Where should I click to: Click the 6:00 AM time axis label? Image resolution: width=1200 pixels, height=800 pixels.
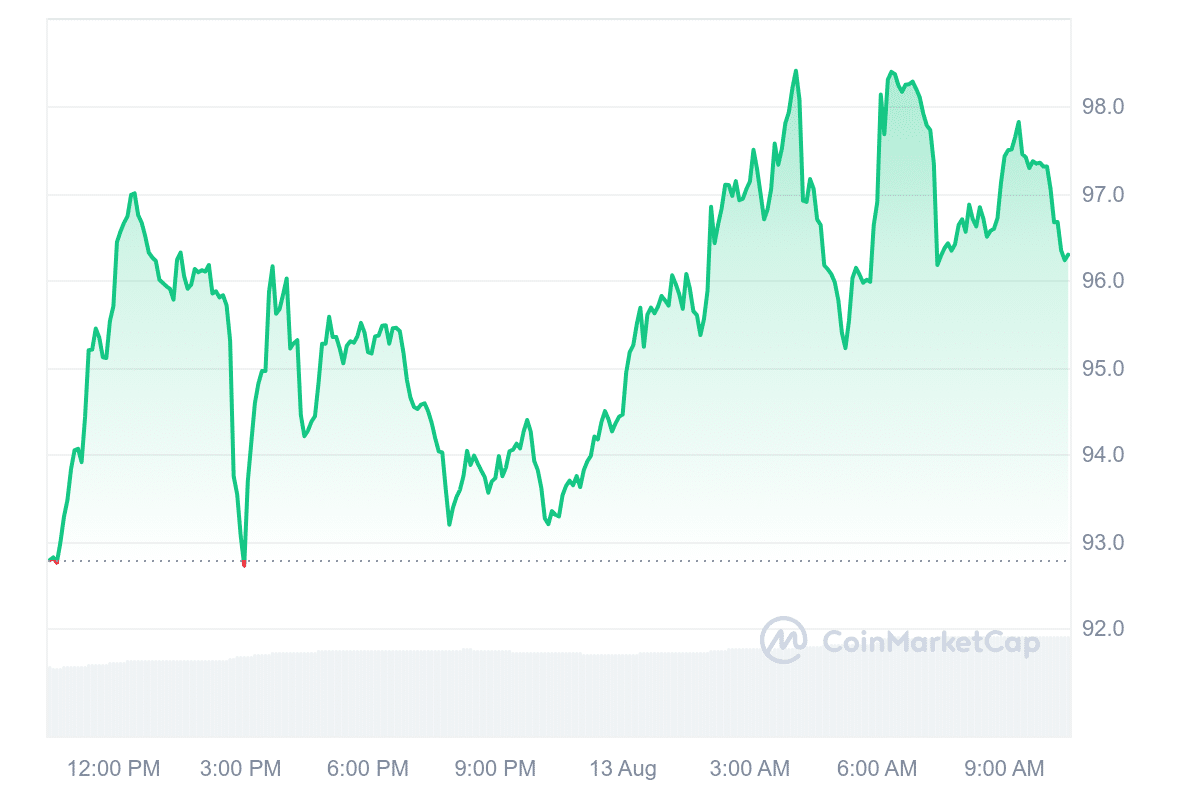877,769
